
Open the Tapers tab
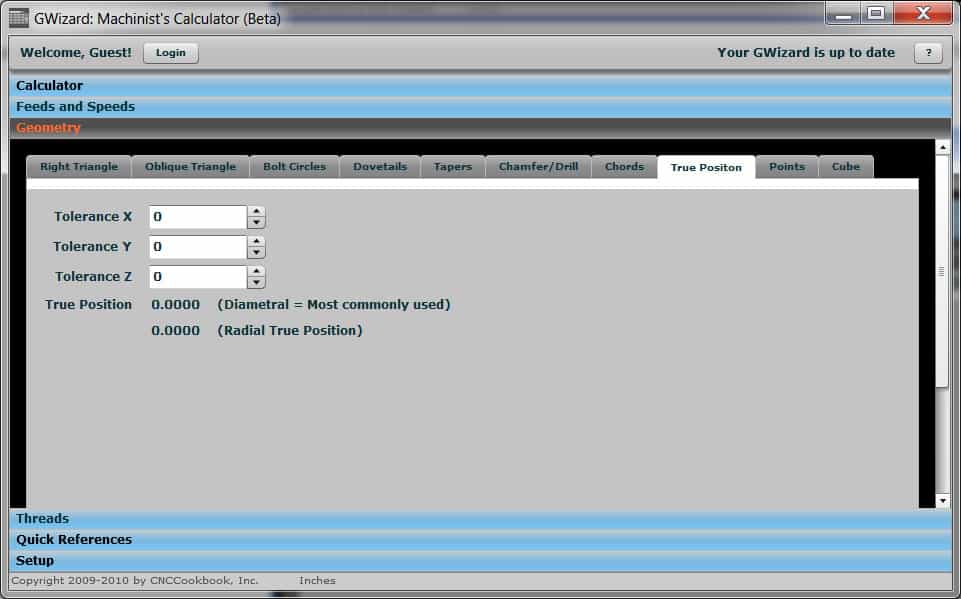452,166
